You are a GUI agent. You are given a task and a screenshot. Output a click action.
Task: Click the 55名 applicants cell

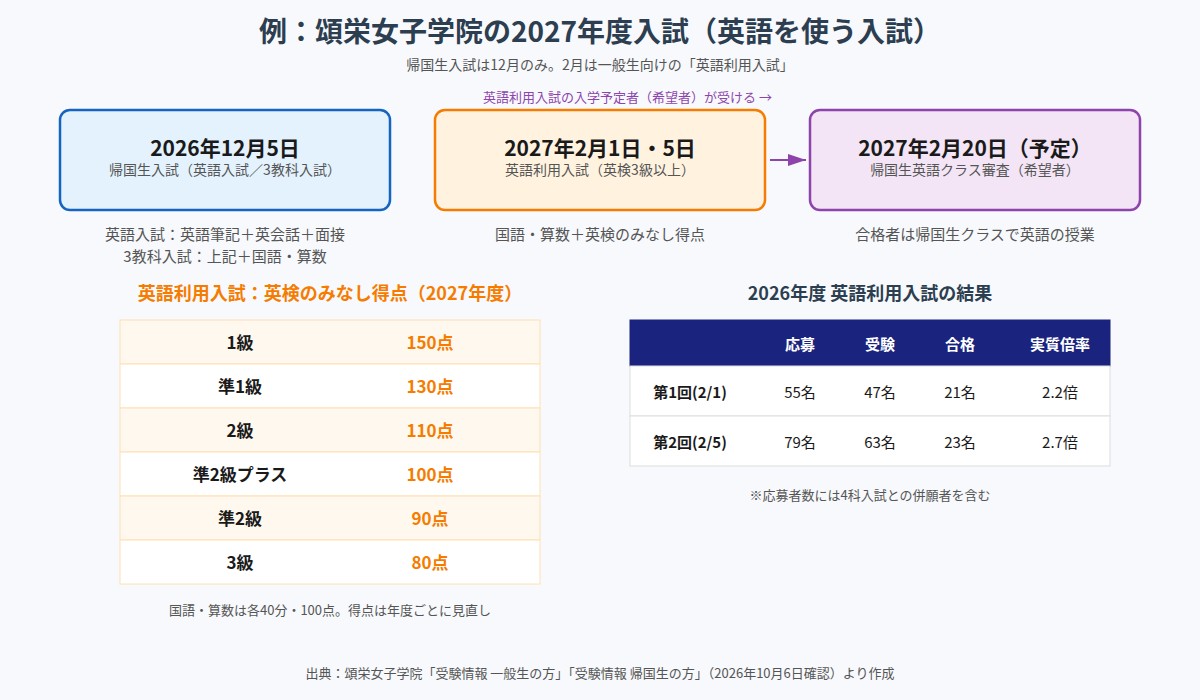(x=800, y=393)
